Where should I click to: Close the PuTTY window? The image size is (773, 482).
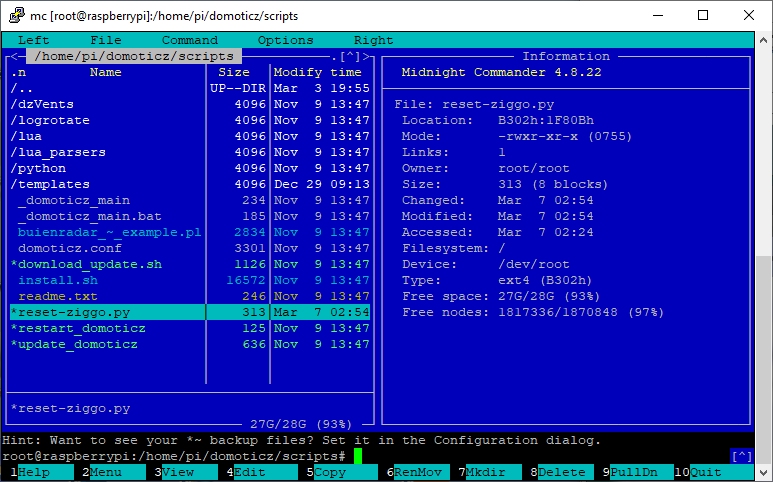(x=749, y=15)
